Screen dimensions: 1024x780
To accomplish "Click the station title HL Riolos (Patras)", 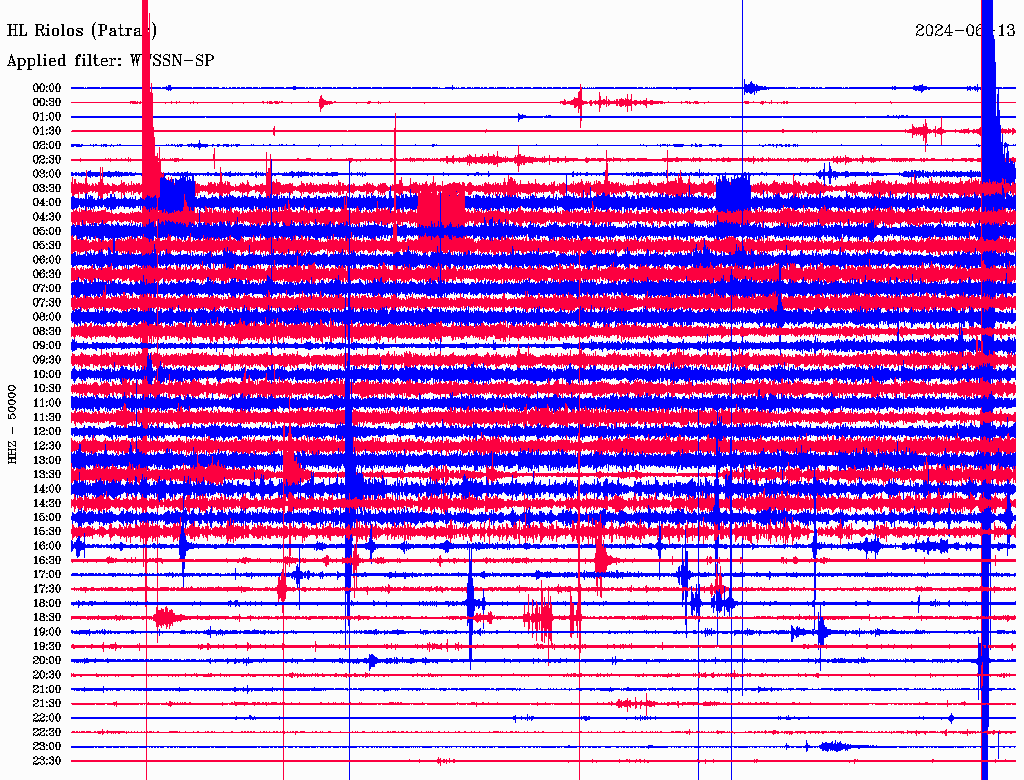I will click(82, 30).
